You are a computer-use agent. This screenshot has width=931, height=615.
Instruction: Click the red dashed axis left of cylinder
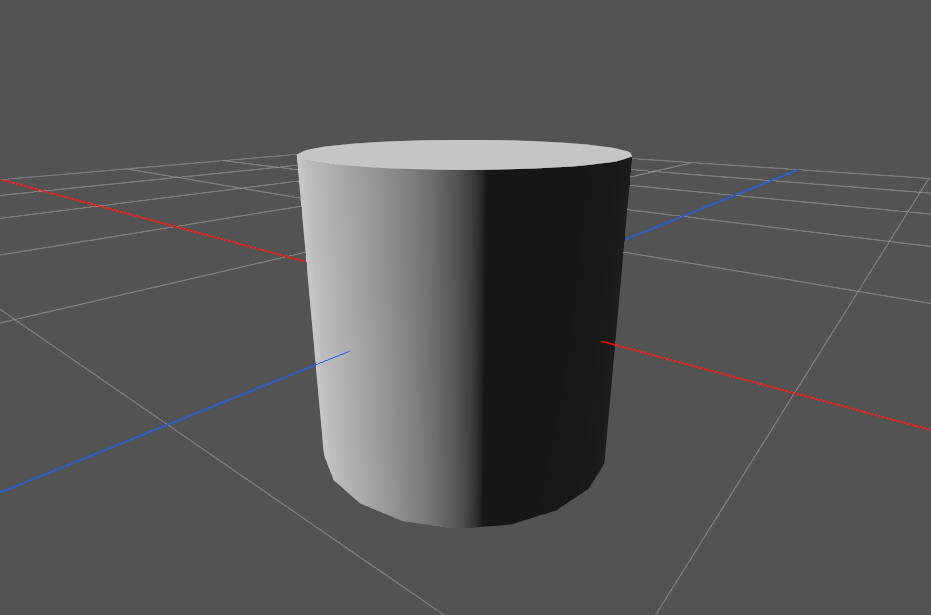pyautogui.click(x=150, y=218)
